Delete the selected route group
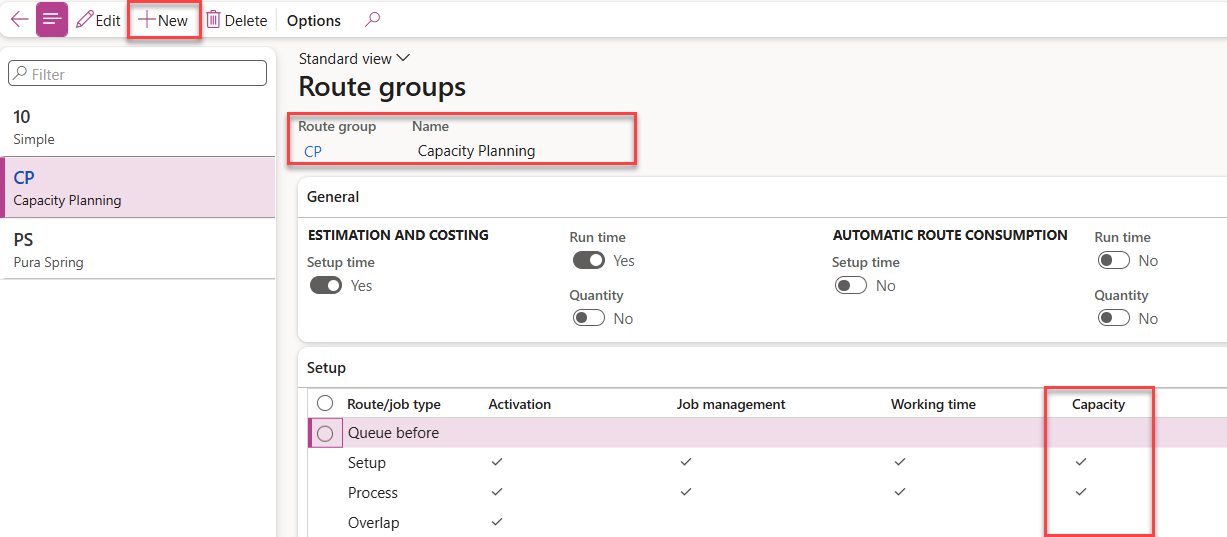This screenshot has height=537, width=1227. [x=237, y=20]
